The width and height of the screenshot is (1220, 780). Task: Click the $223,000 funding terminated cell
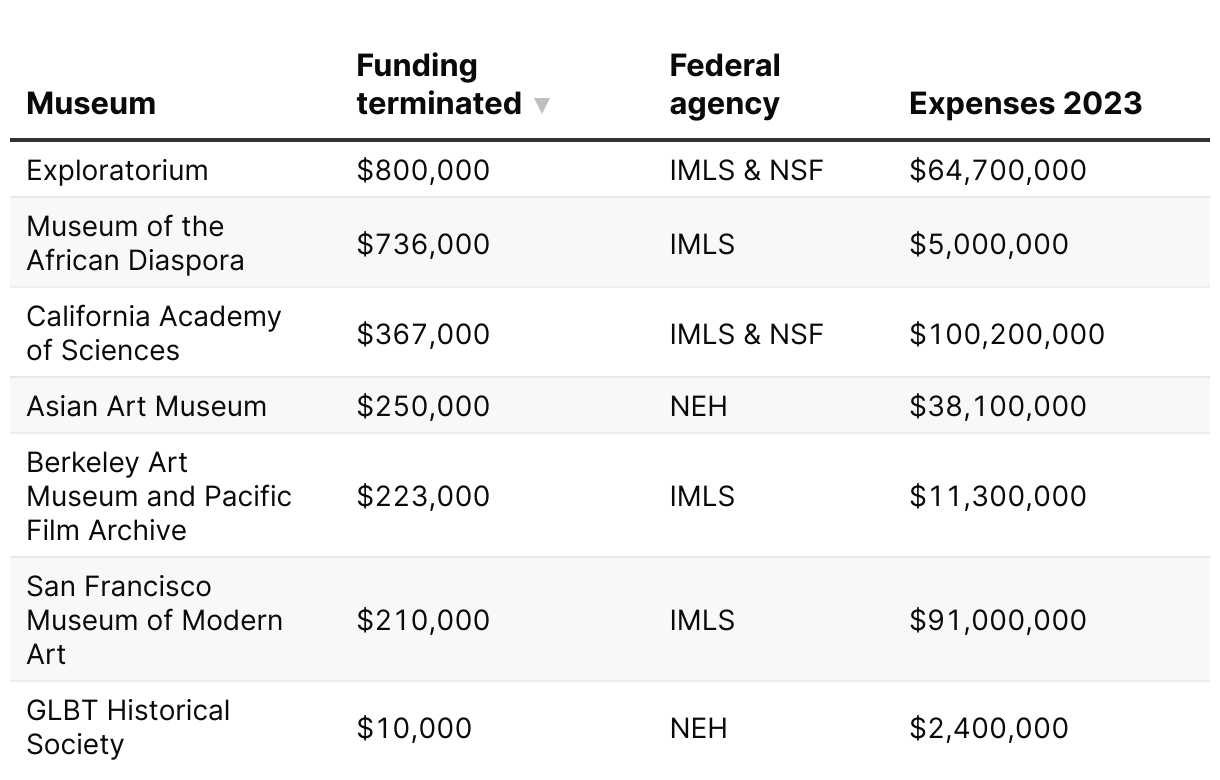423,496
